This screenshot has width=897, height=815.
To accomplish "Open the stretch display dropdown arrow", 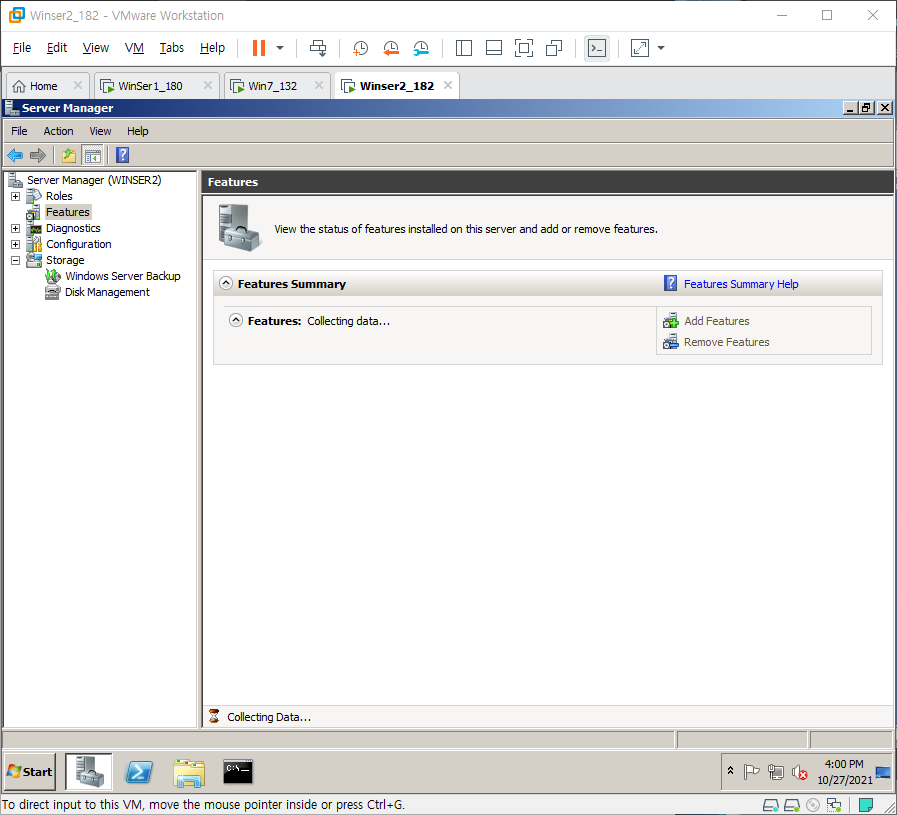I will pyautogui.click(x=661, y=48).
